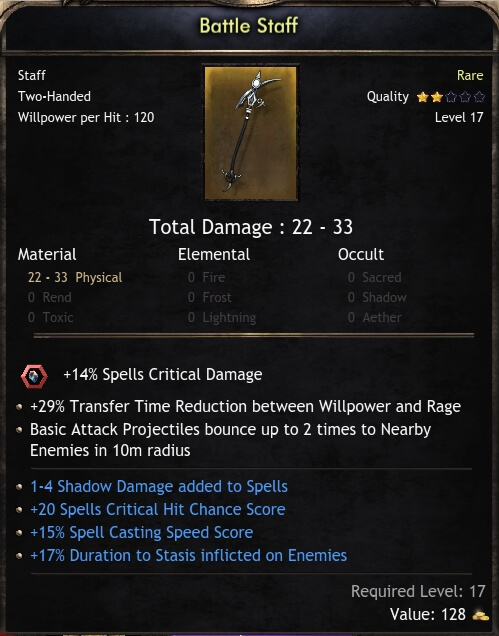Click the red hexagon gem socket icon
Viewport: 499px width, 636px height.
click(x=34, y=376)
